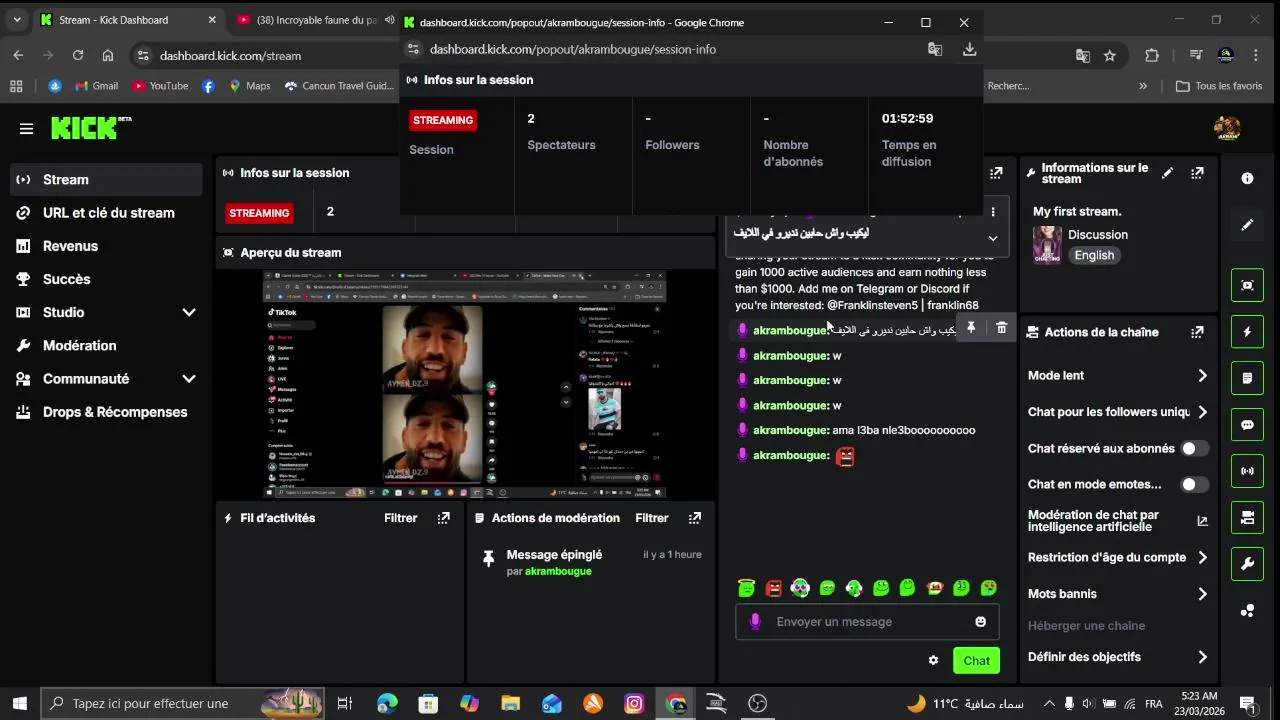
Task: Click the taskbar search box
Action: click(183, 704)
